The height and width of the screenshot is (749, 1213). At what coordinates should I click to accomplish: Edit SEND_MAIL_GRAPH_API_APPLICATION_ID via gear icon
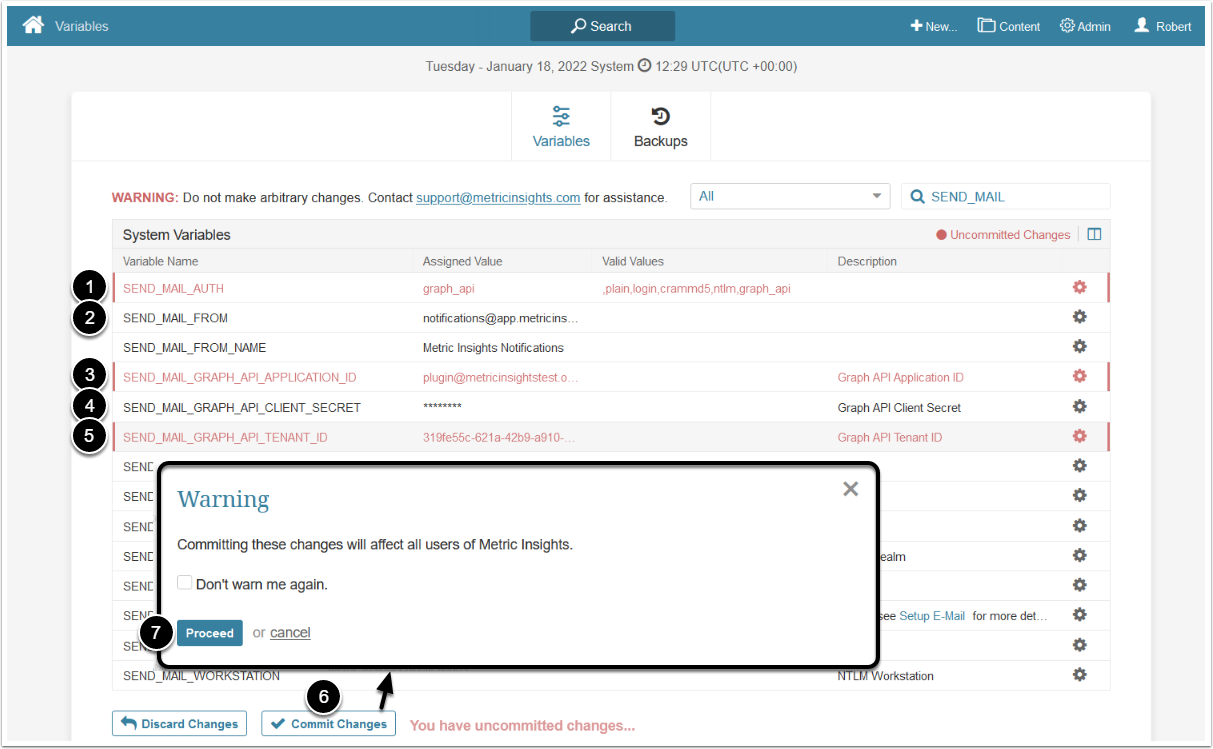click(x=1079, y=376)
